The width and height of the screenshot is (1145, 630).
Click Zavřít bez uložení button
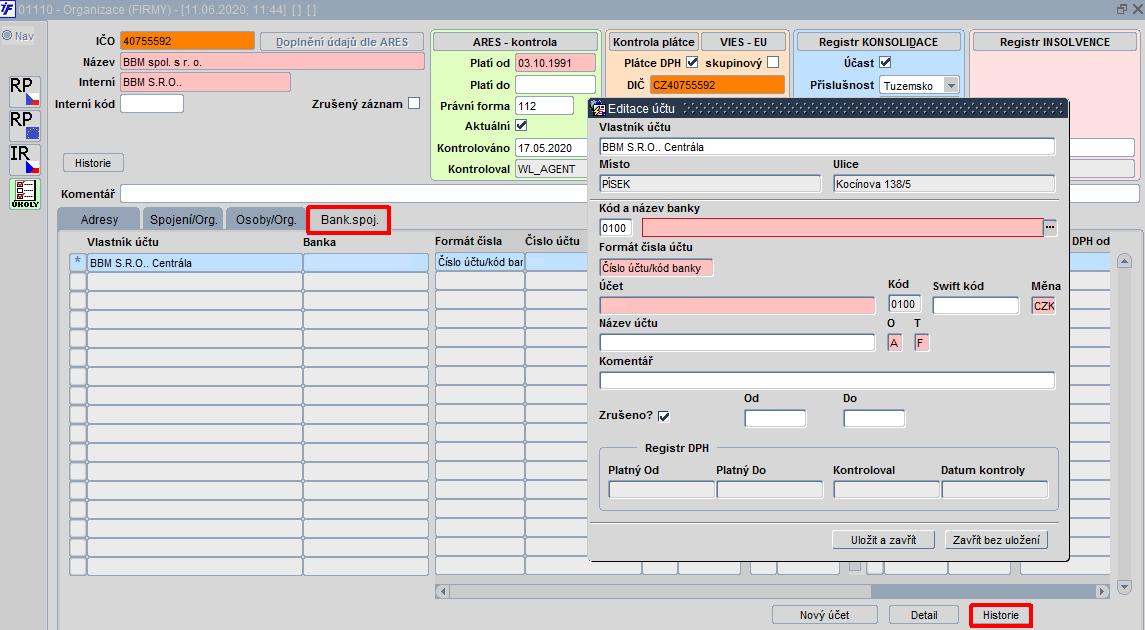point(996,539)
